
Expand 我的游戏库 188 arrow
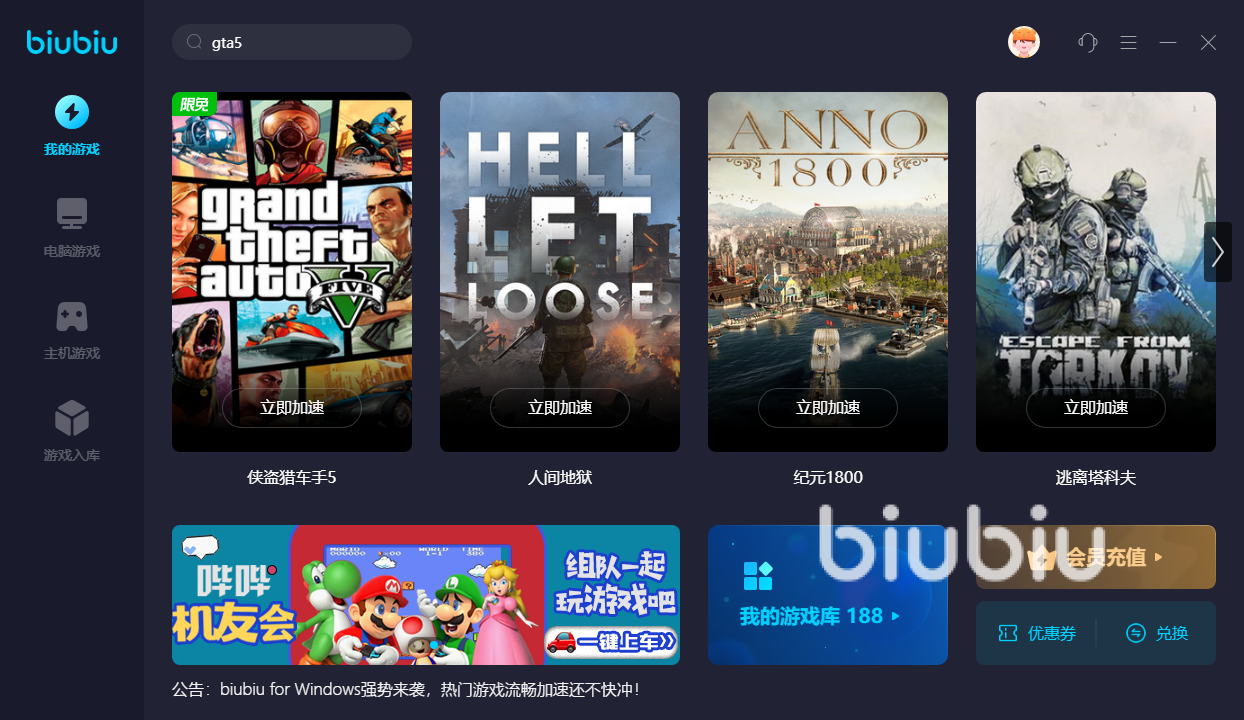click(896, 616)
